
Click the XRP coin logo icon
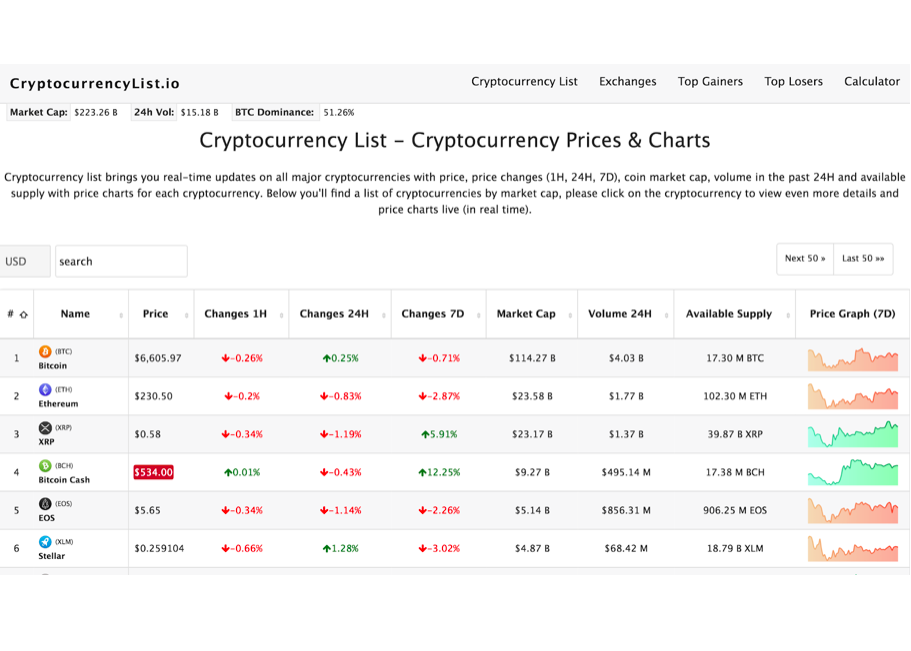point(45,428)
